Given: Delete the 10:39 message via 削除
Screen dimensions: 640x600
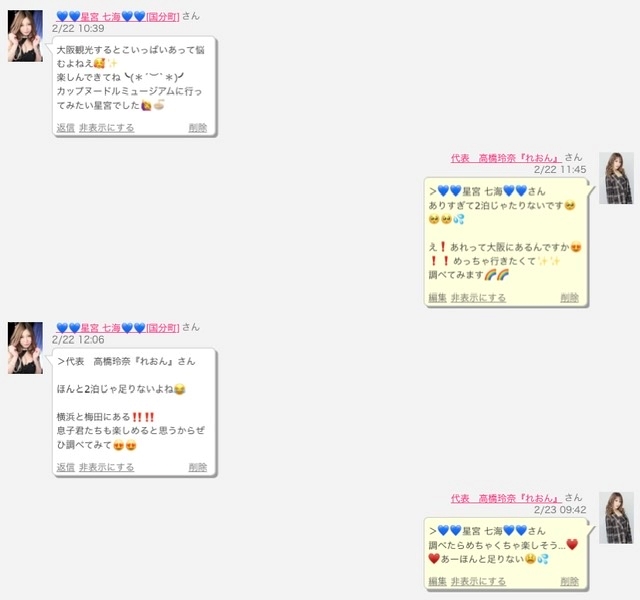Looking at the screenshot, I should [198, 128].
